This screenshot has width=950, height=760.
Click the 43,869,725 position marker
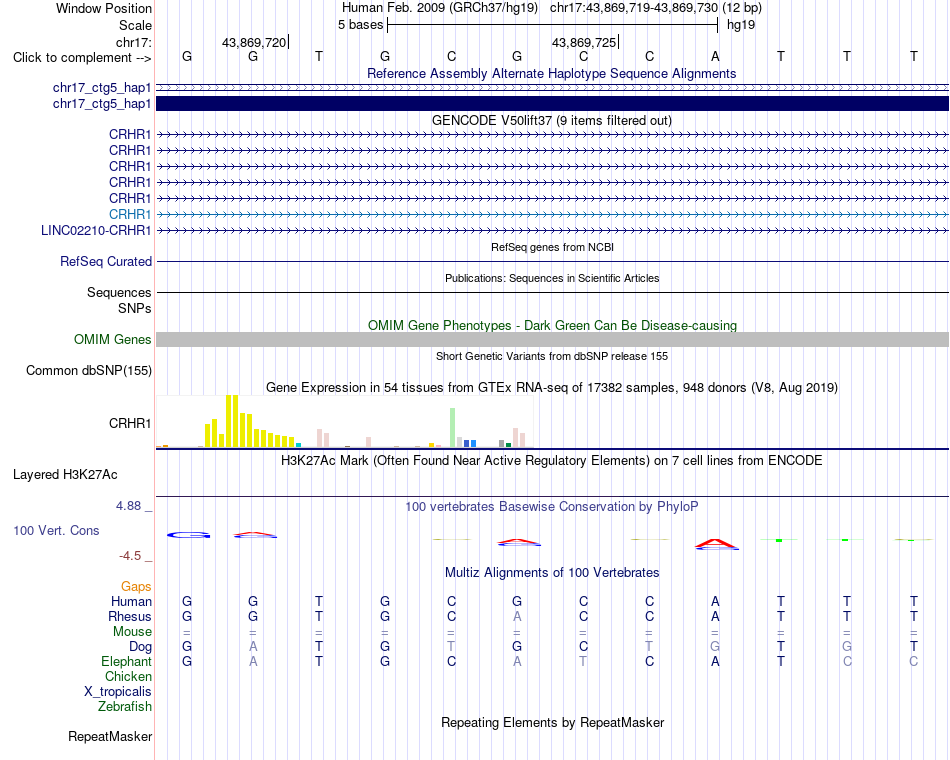coord(585,42)
